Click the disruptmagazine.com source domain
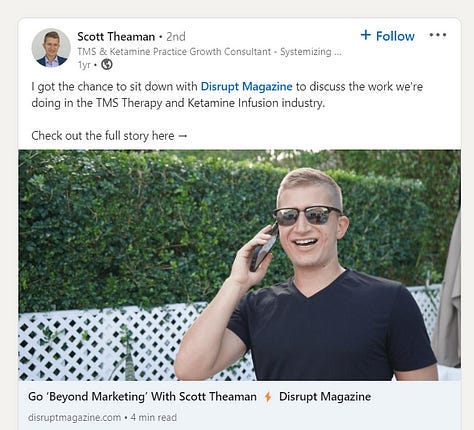The height and width of the screenshot is (430, 474). (74, 417)
